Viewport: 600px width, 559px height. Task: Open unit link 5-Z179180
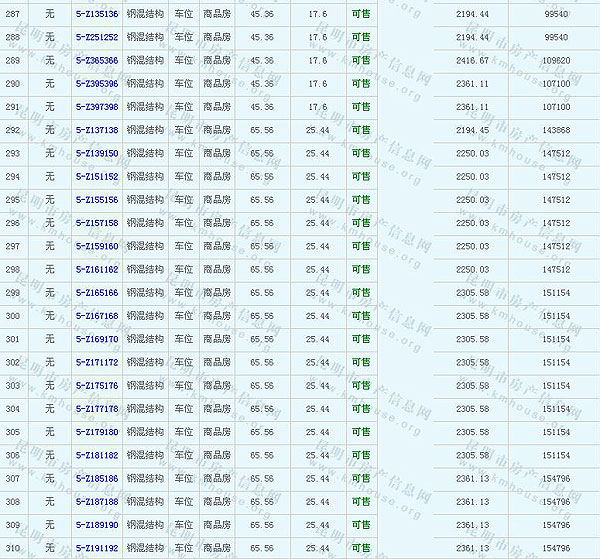(96, 432)
